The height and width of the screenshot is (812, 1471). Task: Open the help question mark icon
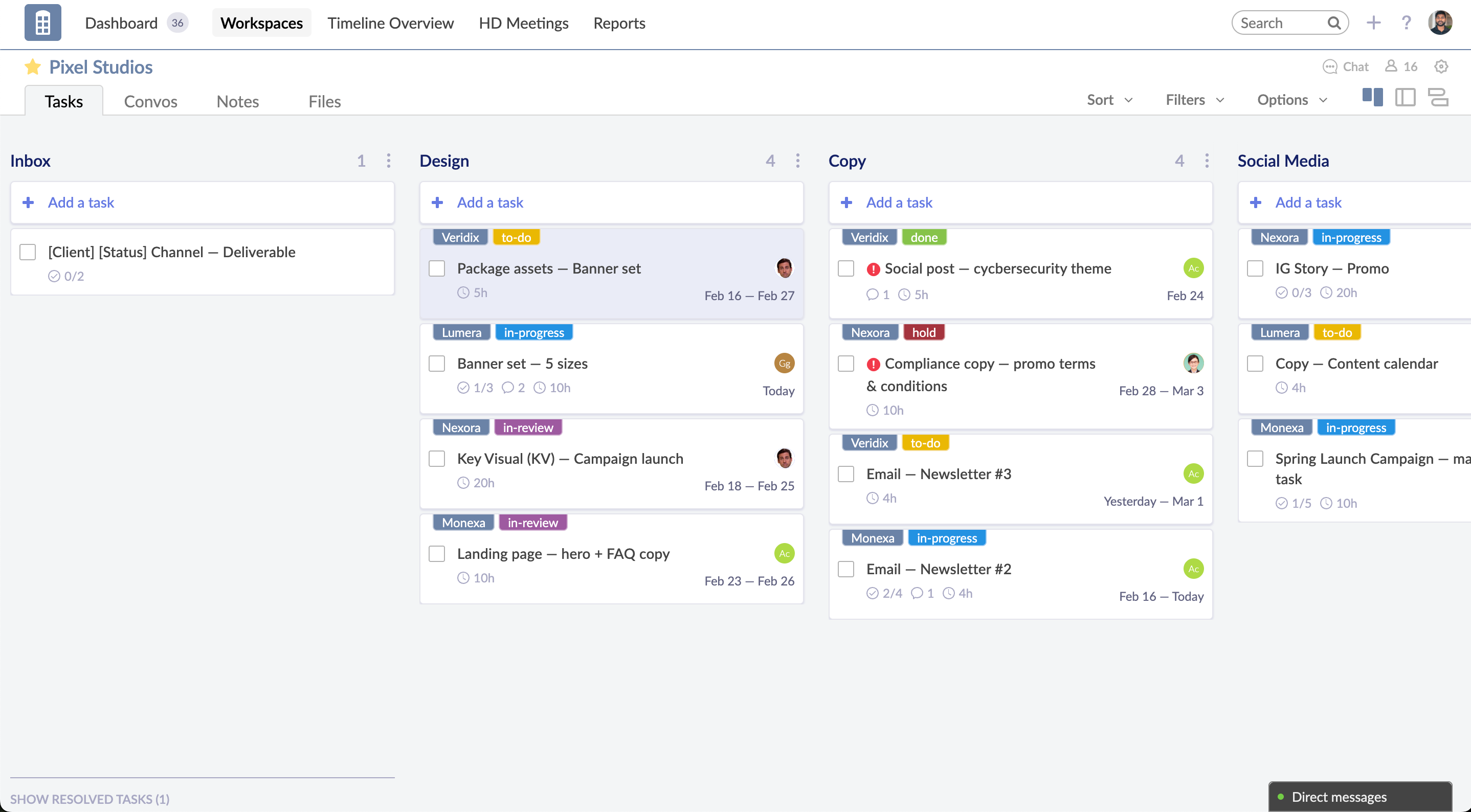click(1406, 23)
